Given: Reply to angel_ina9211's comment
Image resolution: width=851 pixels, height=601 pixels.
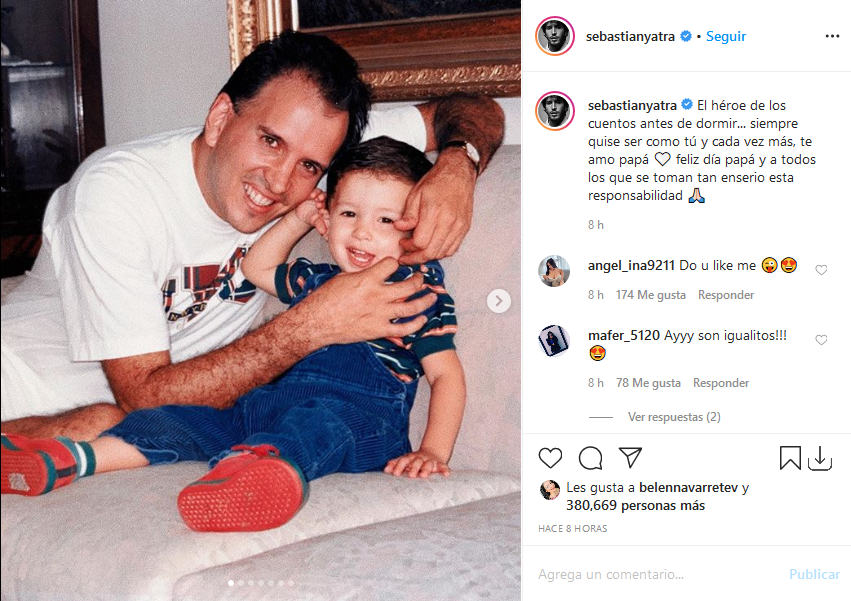Looking at the screenshot, I should [x=726, y=295].
